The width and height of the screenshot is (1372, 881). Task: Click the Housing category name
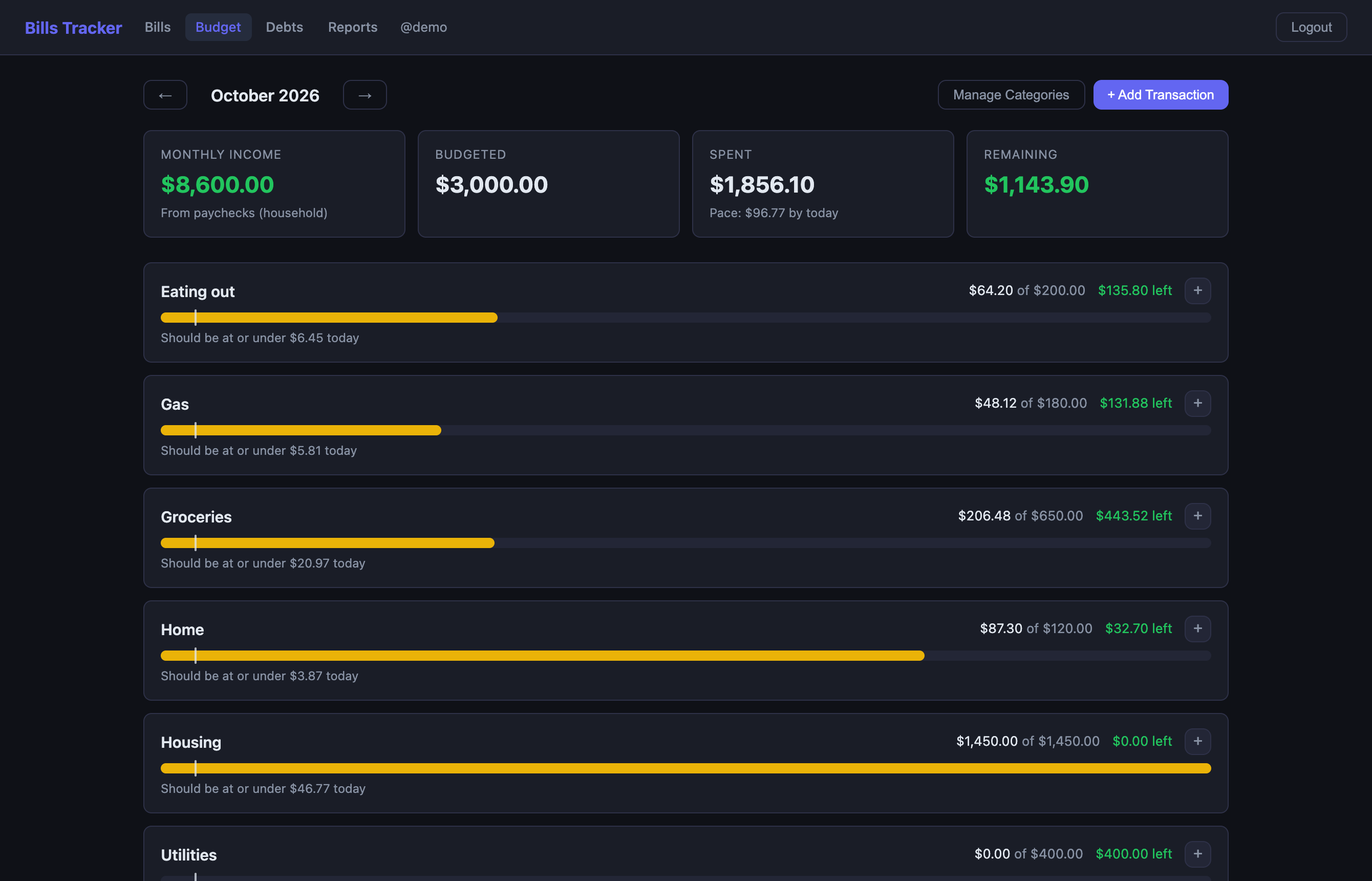point(191,743)
